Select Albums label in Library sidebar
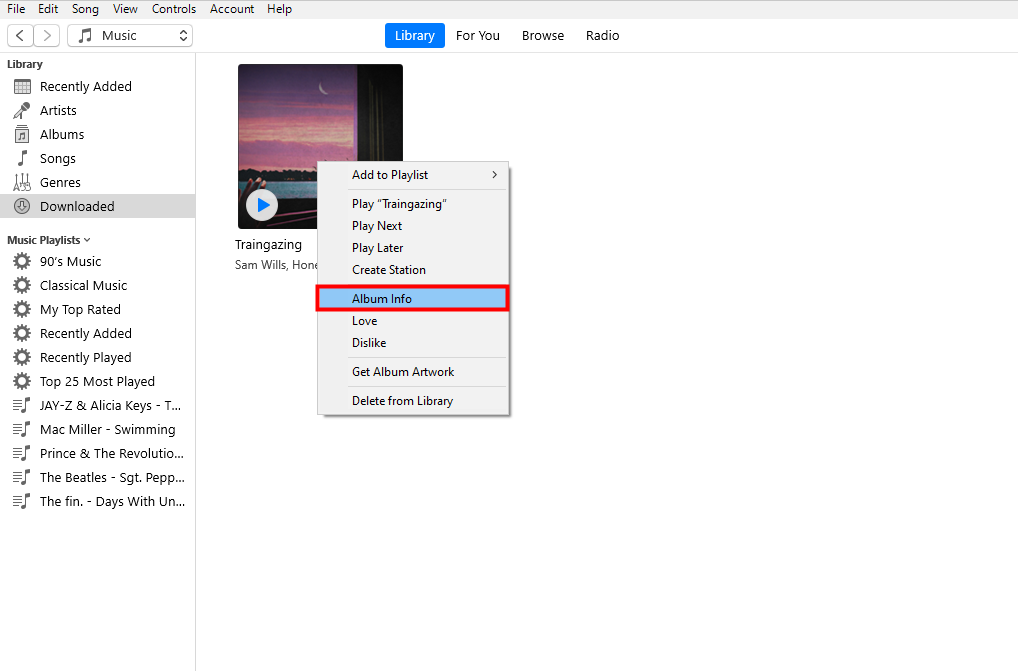This screenshot has width=1018, height=671. tap(62, 134)
